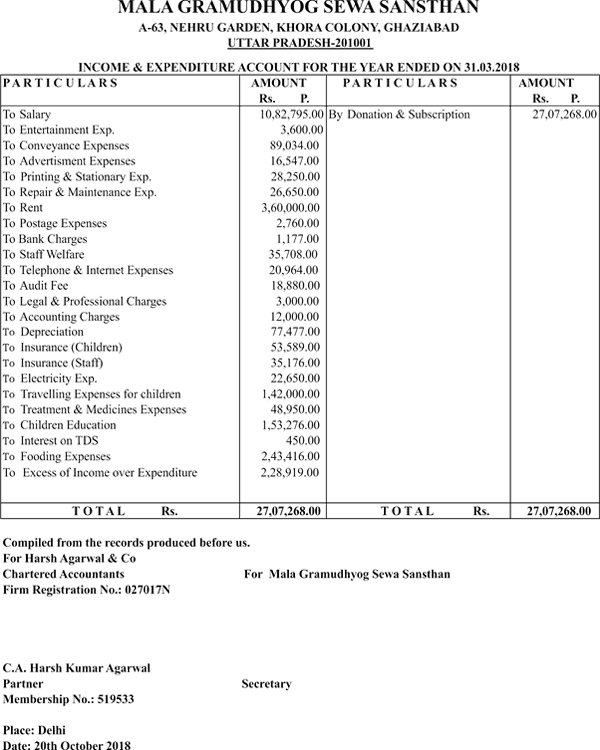Screen dimensions: 600x750
Task: Click the amount 3,600.00
Action: [301, 130]
